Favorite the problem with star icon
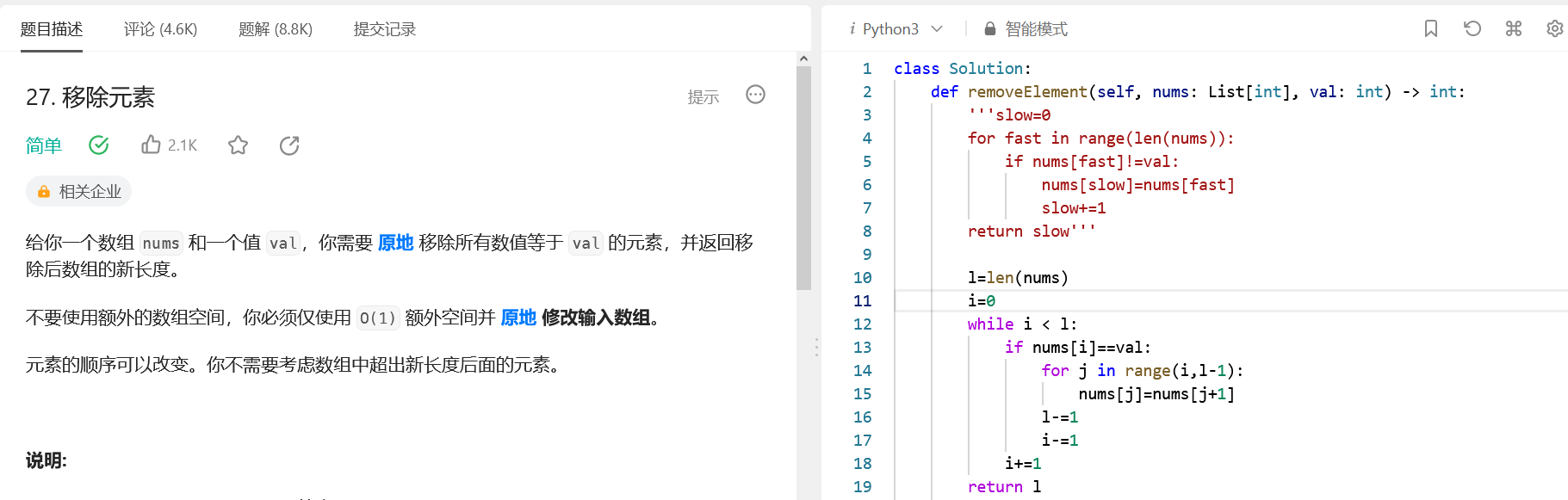This screenshot has height=500, width=1568. pos(238,145)
